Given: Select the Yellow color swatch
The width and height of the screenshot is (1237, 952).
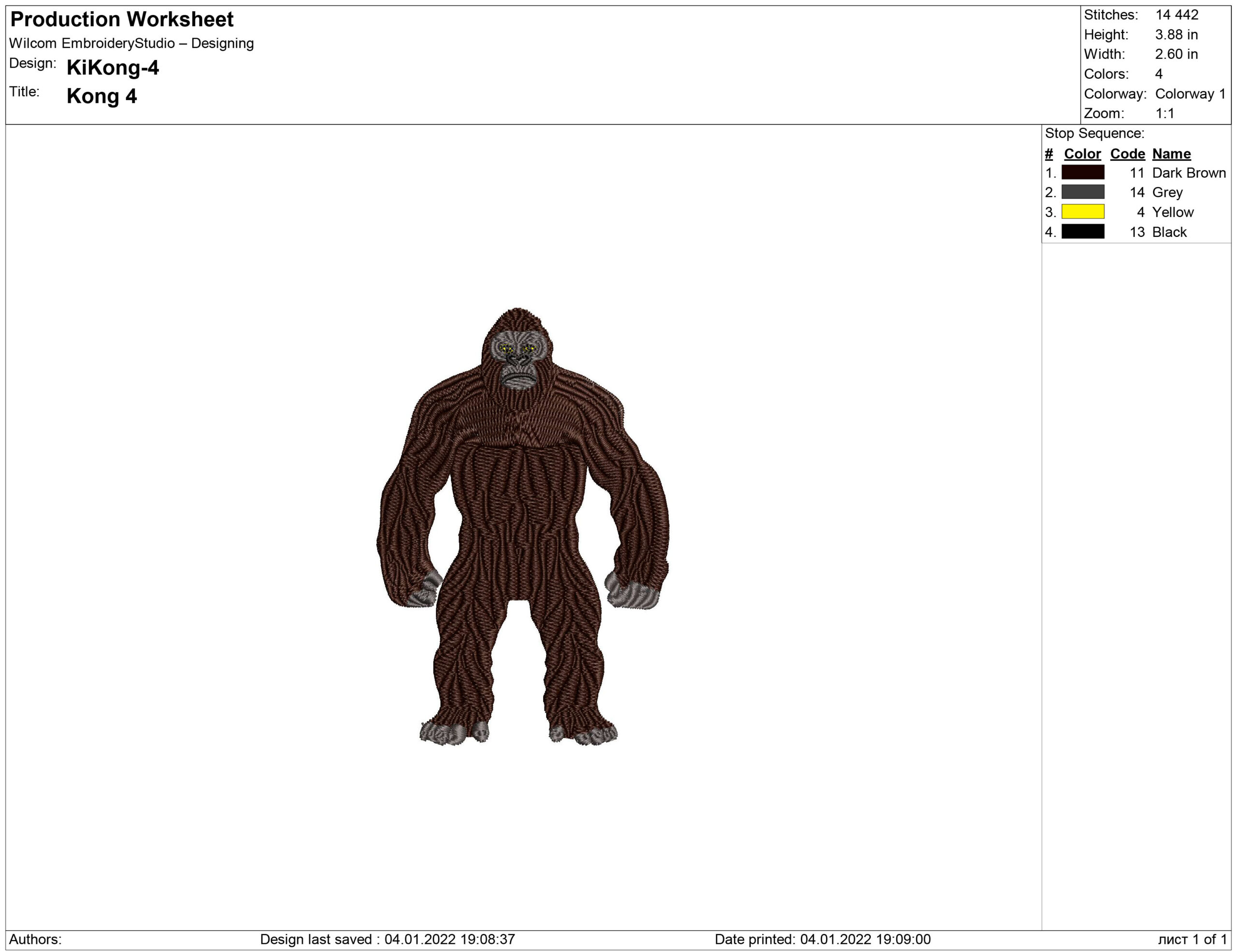Looking at the screenshot, I should pos(1082,212).
